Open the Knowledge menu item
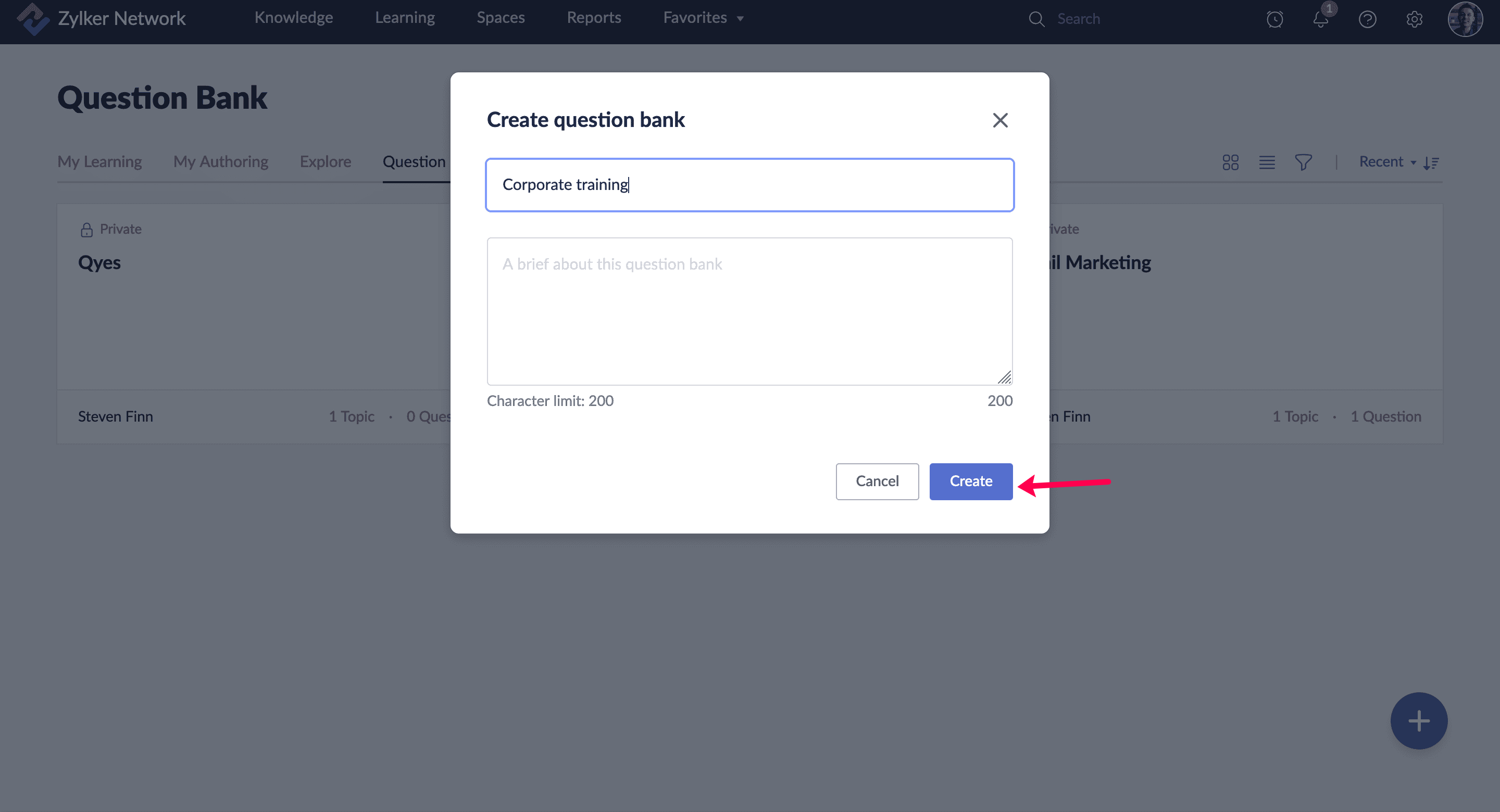Screen dimensions: 1500x812 tap(293, 18)
